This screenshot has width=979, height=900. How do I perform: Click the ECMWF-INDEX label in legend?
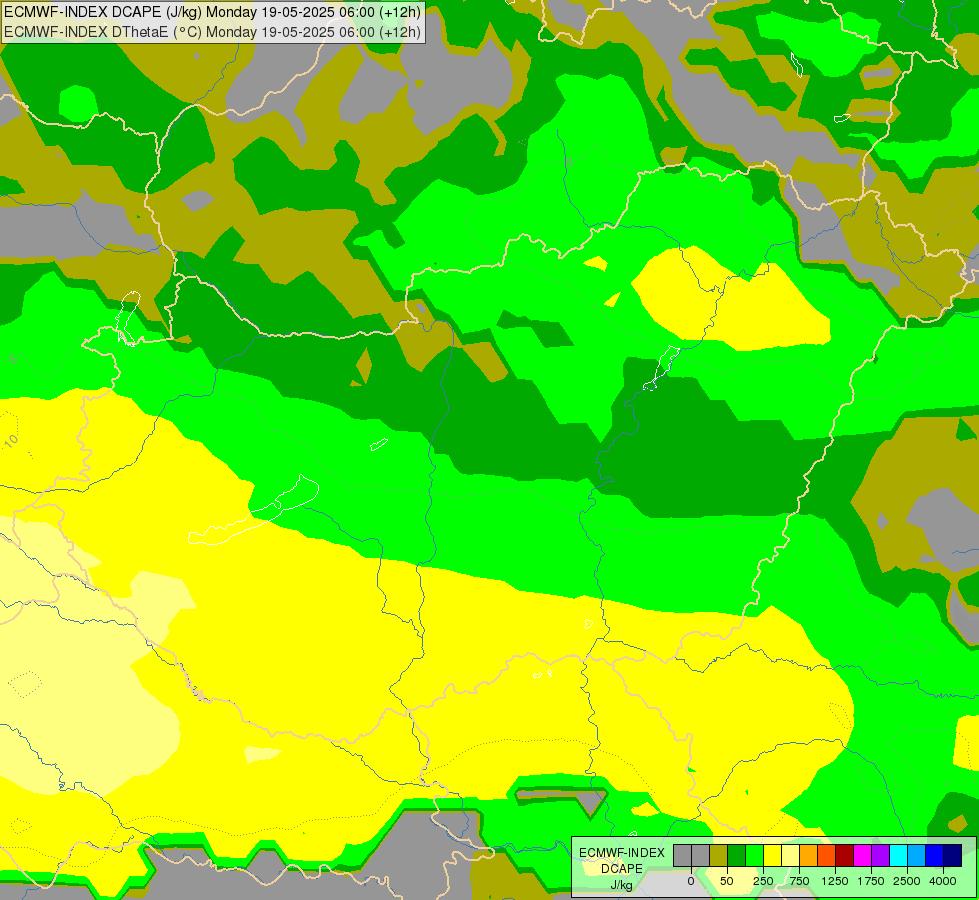click(622, 853)
